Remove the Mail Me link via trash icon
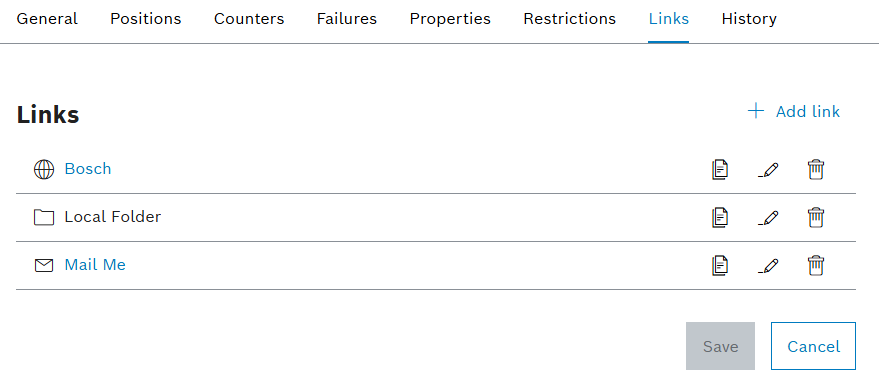Image resolution: width=879 pixels, height=389 pixels. tap(816, 265)
